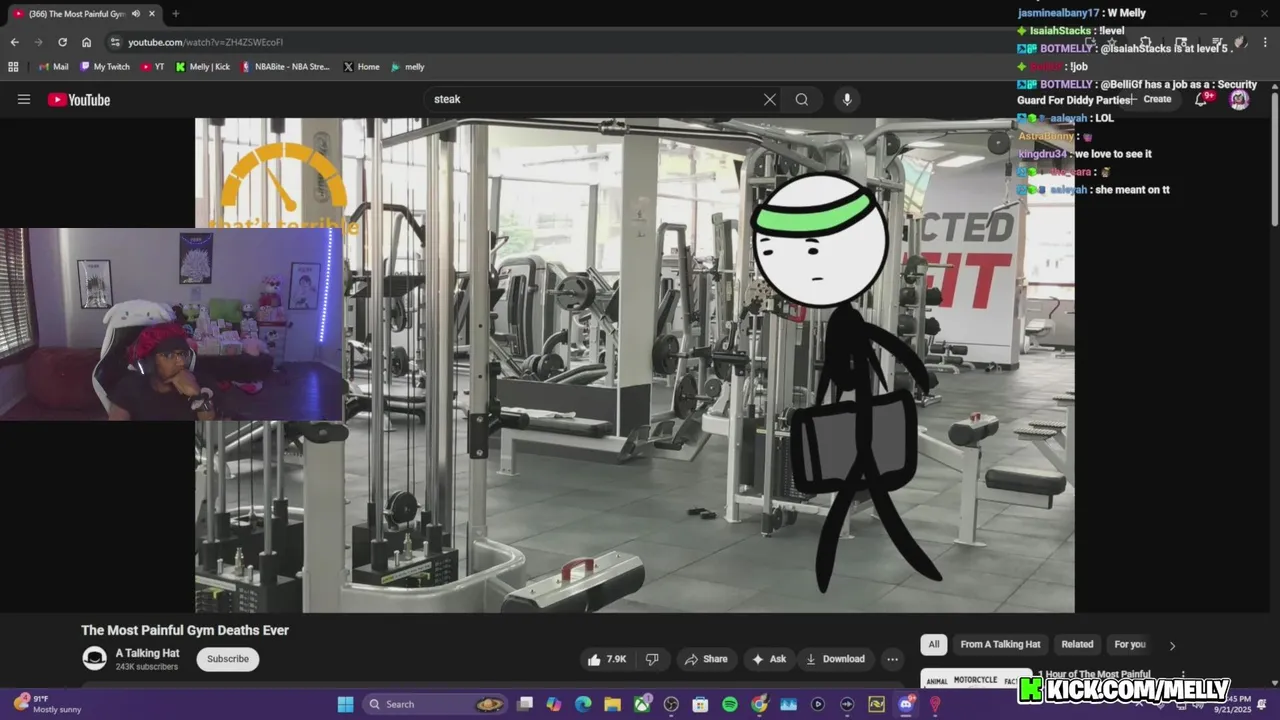Open the YT bookmark
Screen dimensions: 1280x720
[152, 67]
